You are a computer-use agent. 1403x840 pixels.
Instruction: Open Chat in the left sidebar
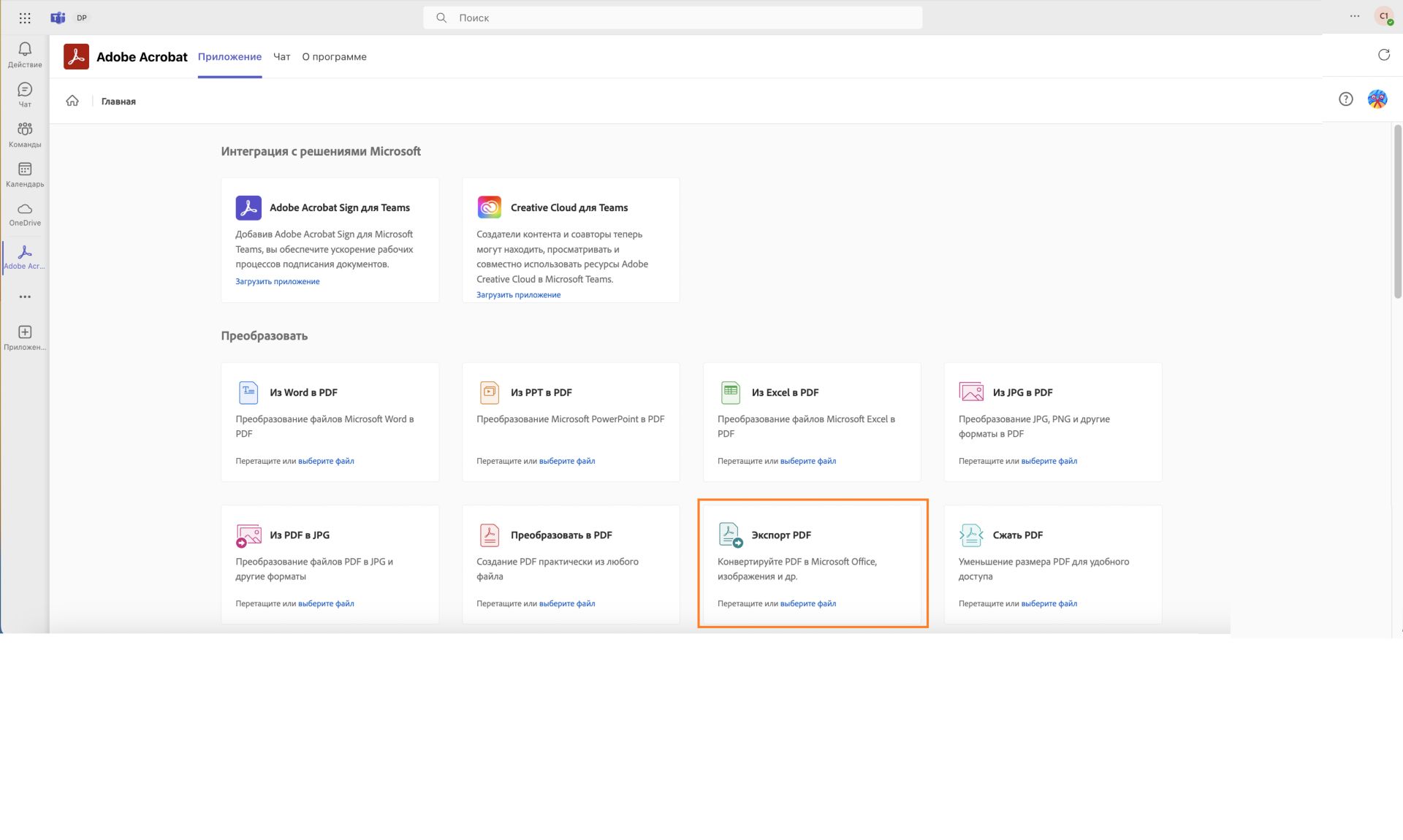(25, 95)
